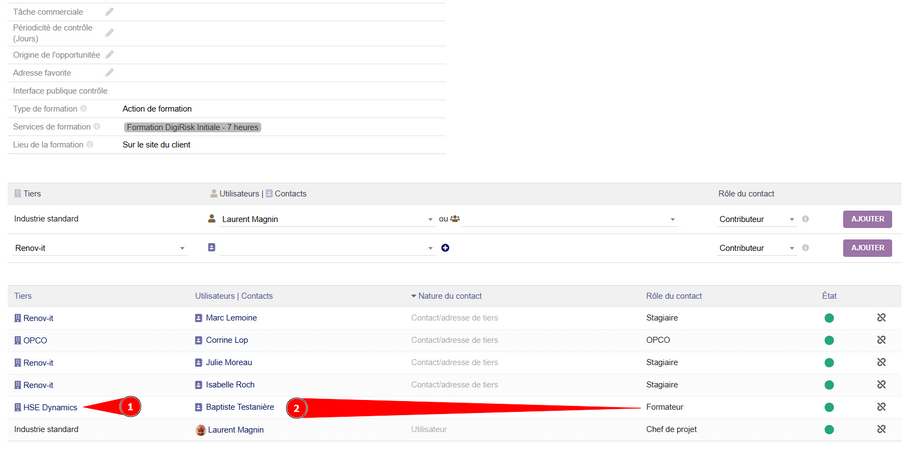This screenshot has width=915, height=450.
Task: Open the HSE Dynamics tiers link
Action: click(50, 407)
